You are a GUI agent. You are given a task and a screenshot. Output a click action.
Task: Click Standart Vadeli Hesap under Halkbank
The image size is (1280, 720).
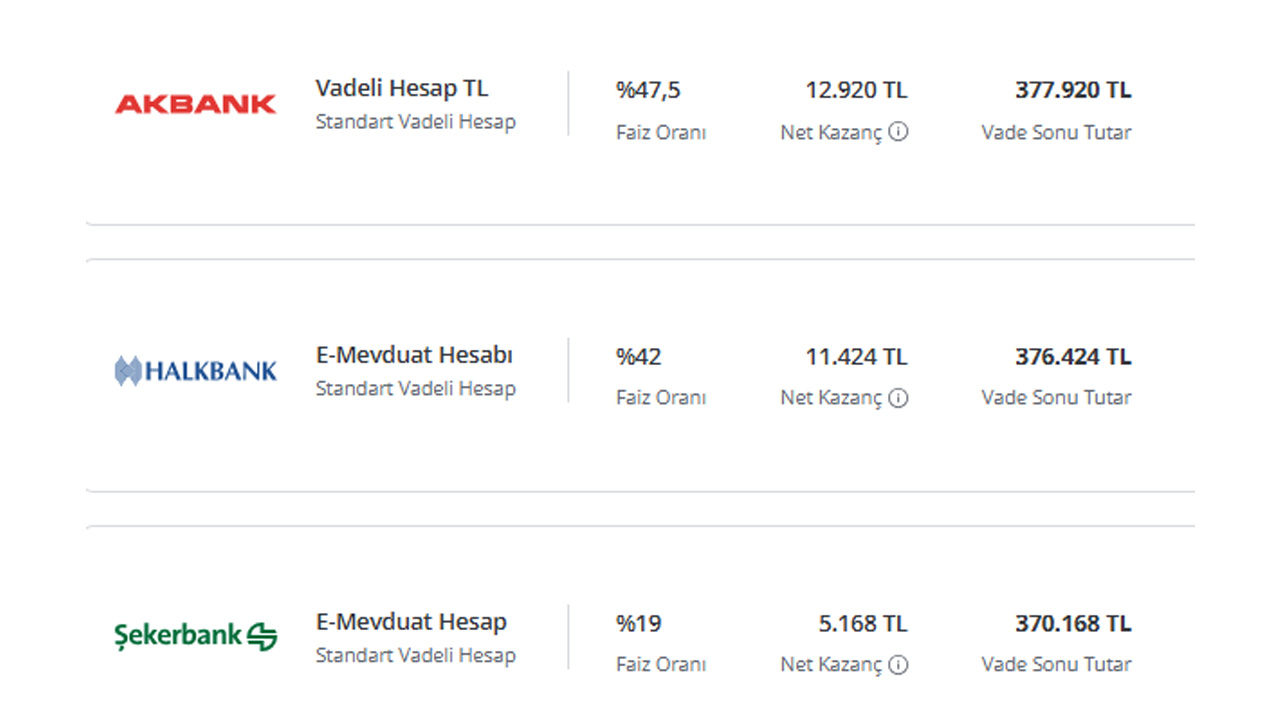tap(416, 389)
